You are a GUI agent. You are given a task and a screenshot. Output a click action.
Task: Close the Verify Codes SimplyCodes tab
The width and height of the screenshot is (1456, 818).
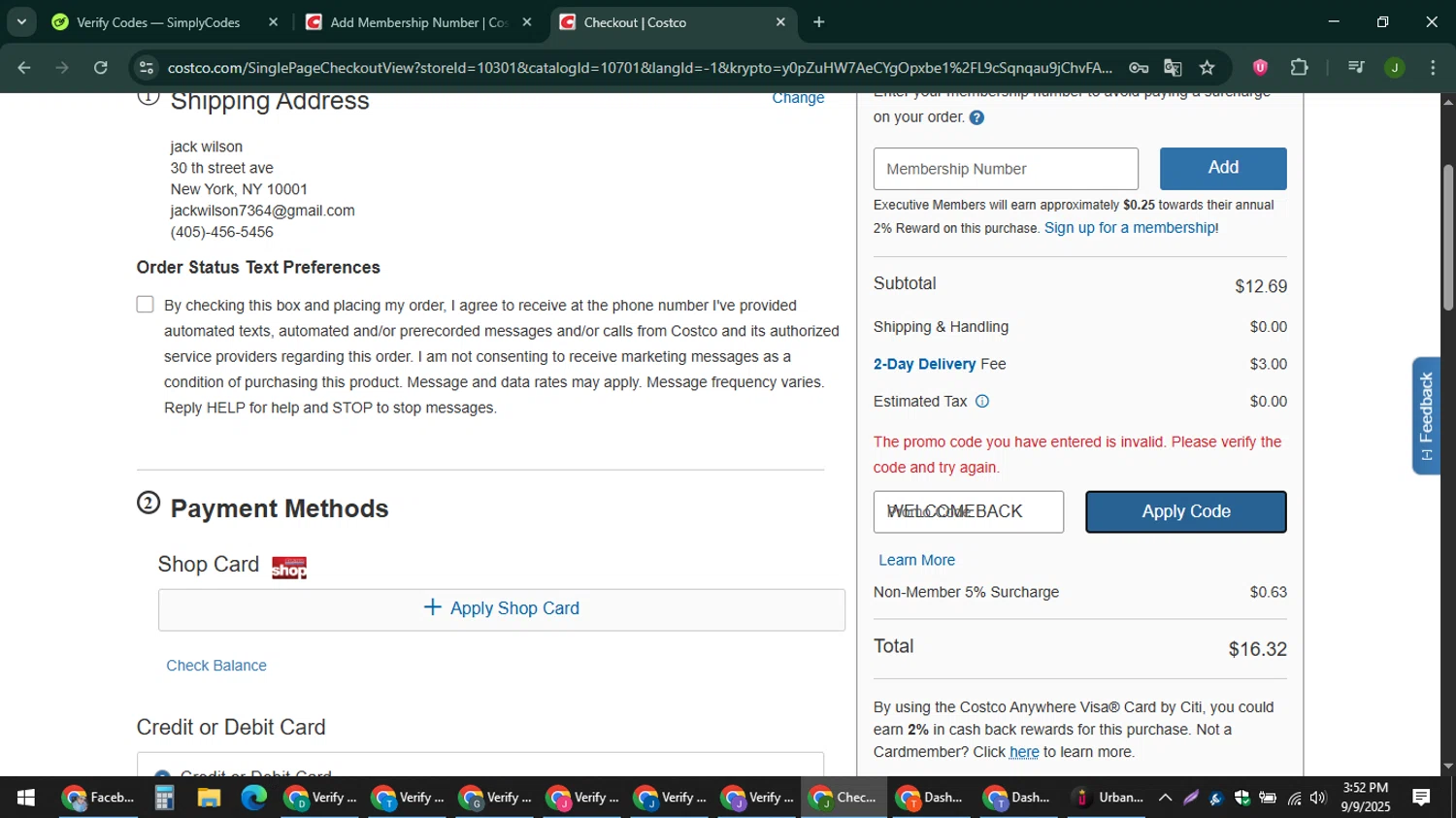(x=273, y=21)
